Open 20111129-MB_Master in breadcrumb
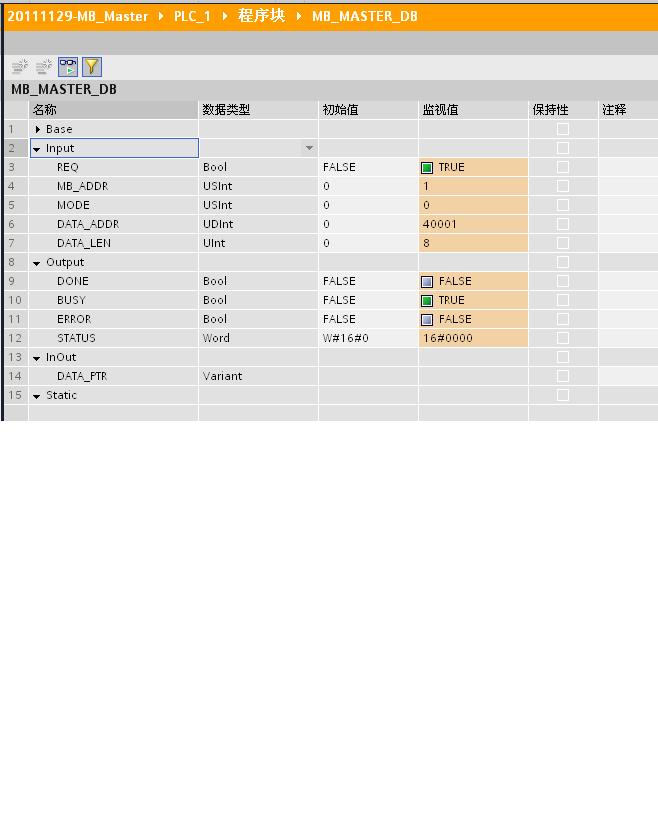The width and height of the screenshot is (658, 825). coord(78,16)
